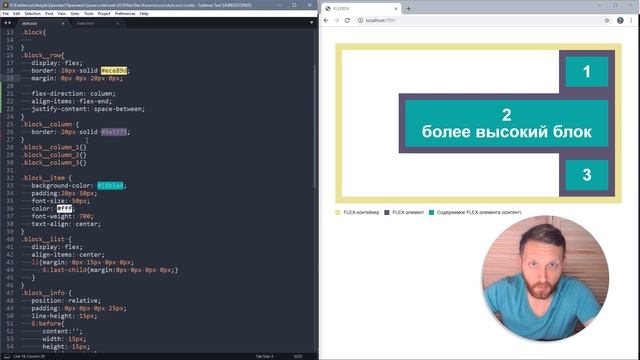Image resolution: width=640 pixels, height=360 pixels.
Task: Click the '.block__column_2{}' line
Action: [x=54, y=155]
